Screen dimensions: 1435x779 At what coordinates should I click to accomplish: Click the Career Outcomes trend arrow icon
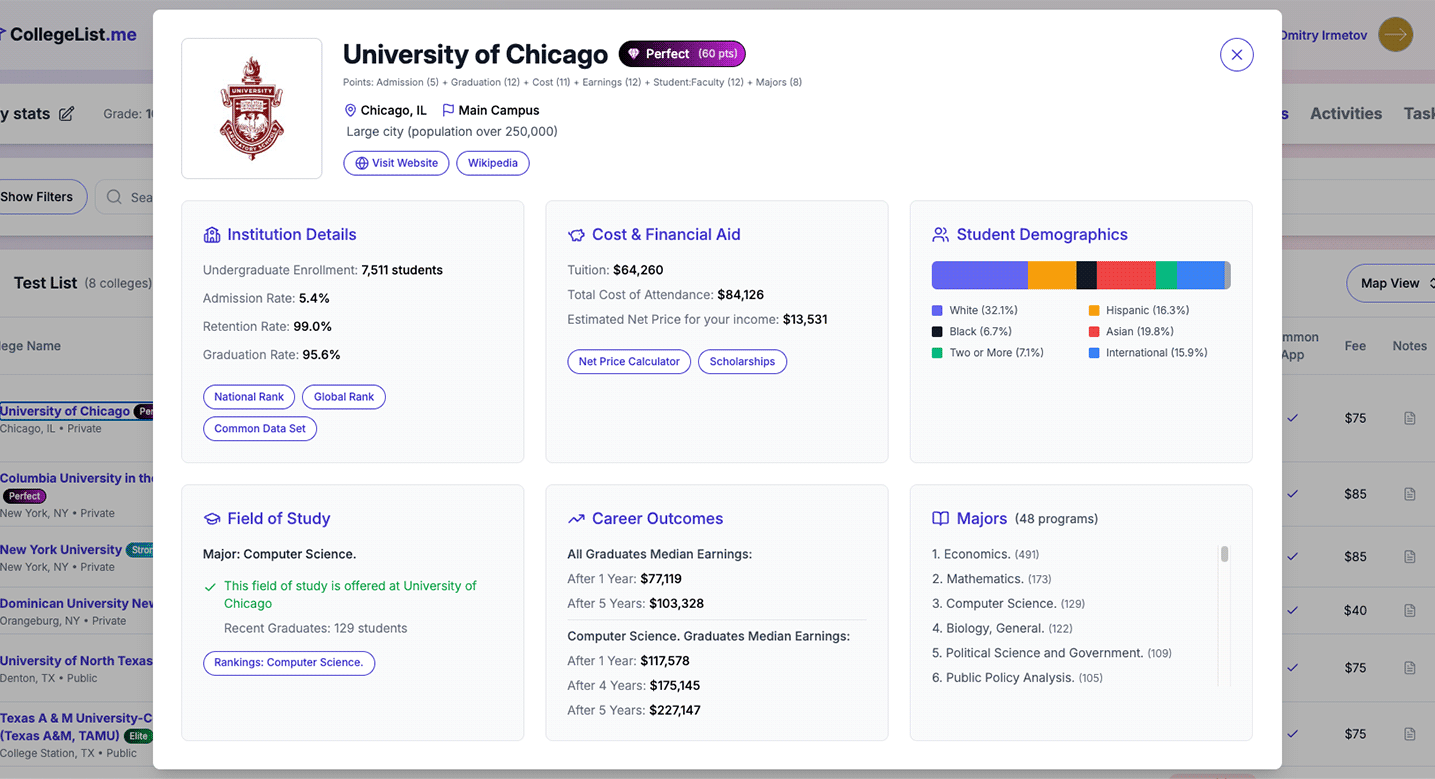tap(576, 519)
